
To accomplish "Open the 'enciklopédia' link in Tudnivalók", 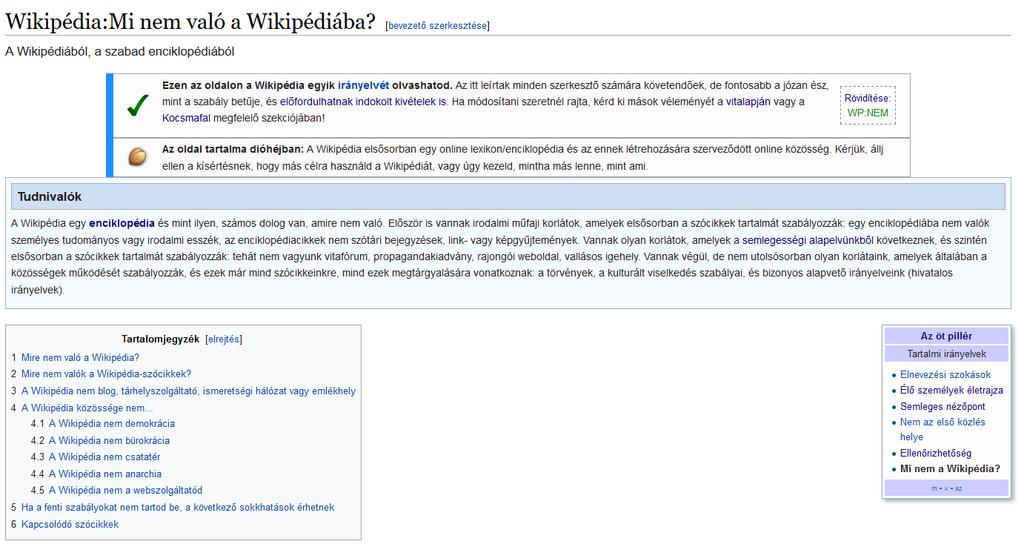I will [x=121, y=223].
